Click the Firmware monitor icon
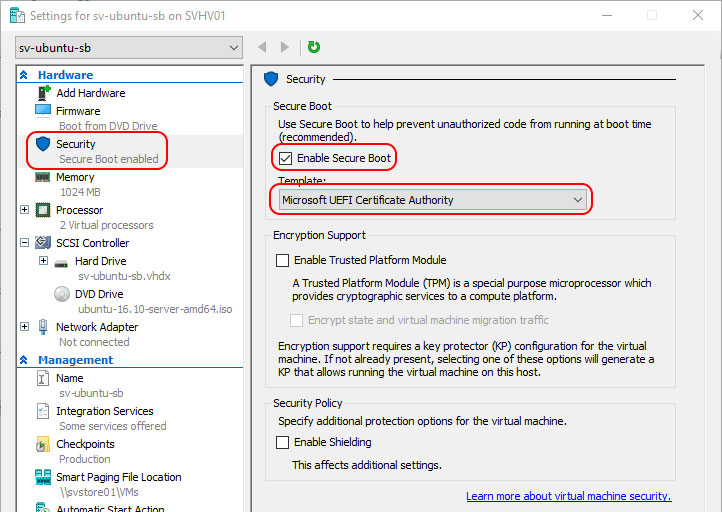 (x=43, y=111)
